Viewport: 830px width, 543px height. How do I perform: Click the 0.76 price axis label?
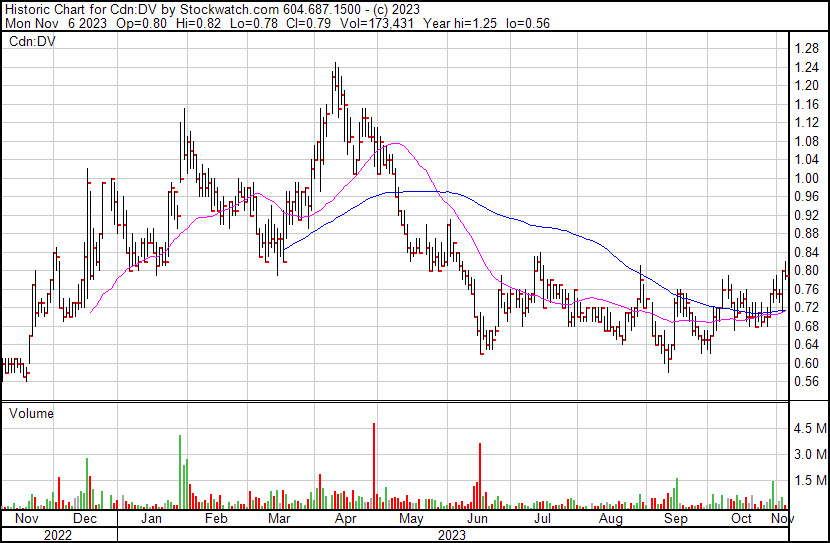tap(806, 289)
